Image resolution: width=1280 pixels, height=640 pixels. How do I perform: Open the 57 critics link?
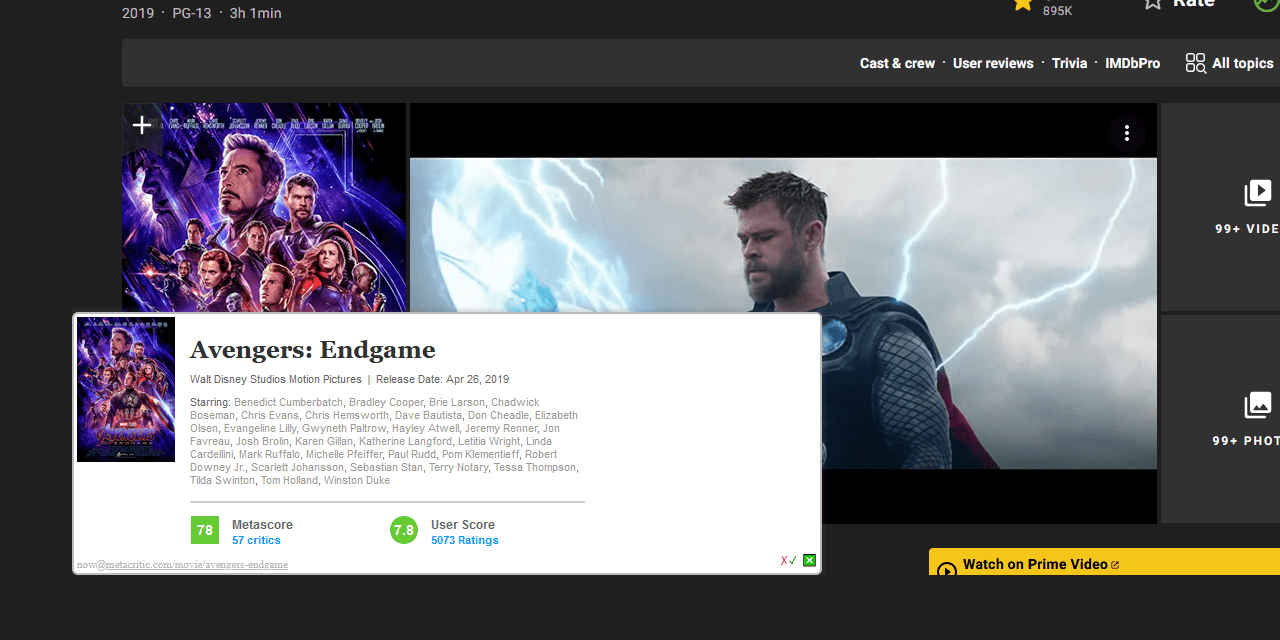pyautogui.click(x=256, y=540)
